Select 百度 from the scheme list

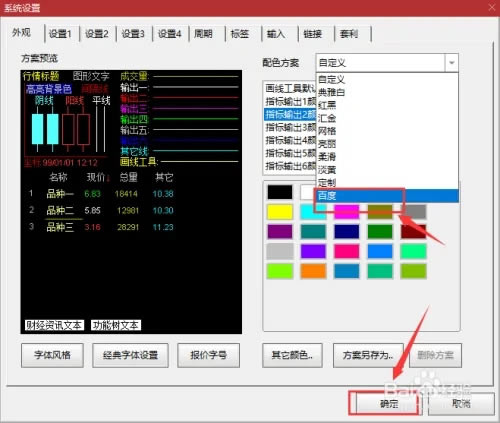387,196
